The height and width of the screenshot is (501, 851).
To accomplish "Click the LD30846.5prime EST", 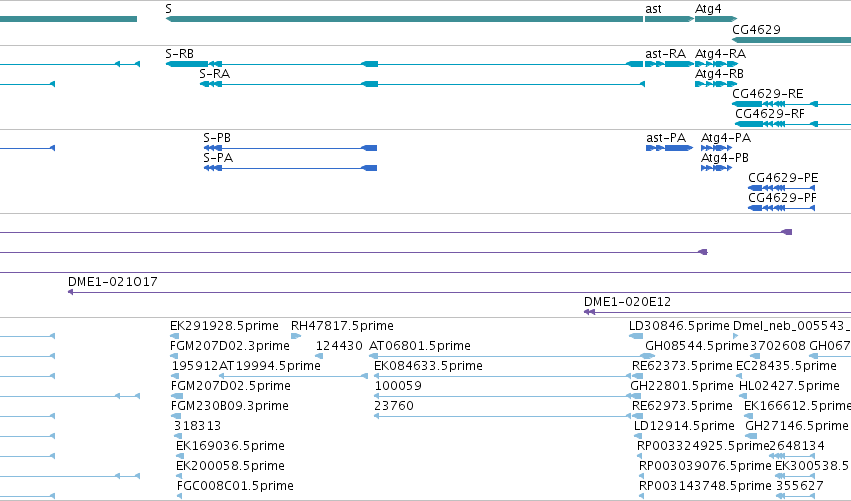I will point(636,336).
